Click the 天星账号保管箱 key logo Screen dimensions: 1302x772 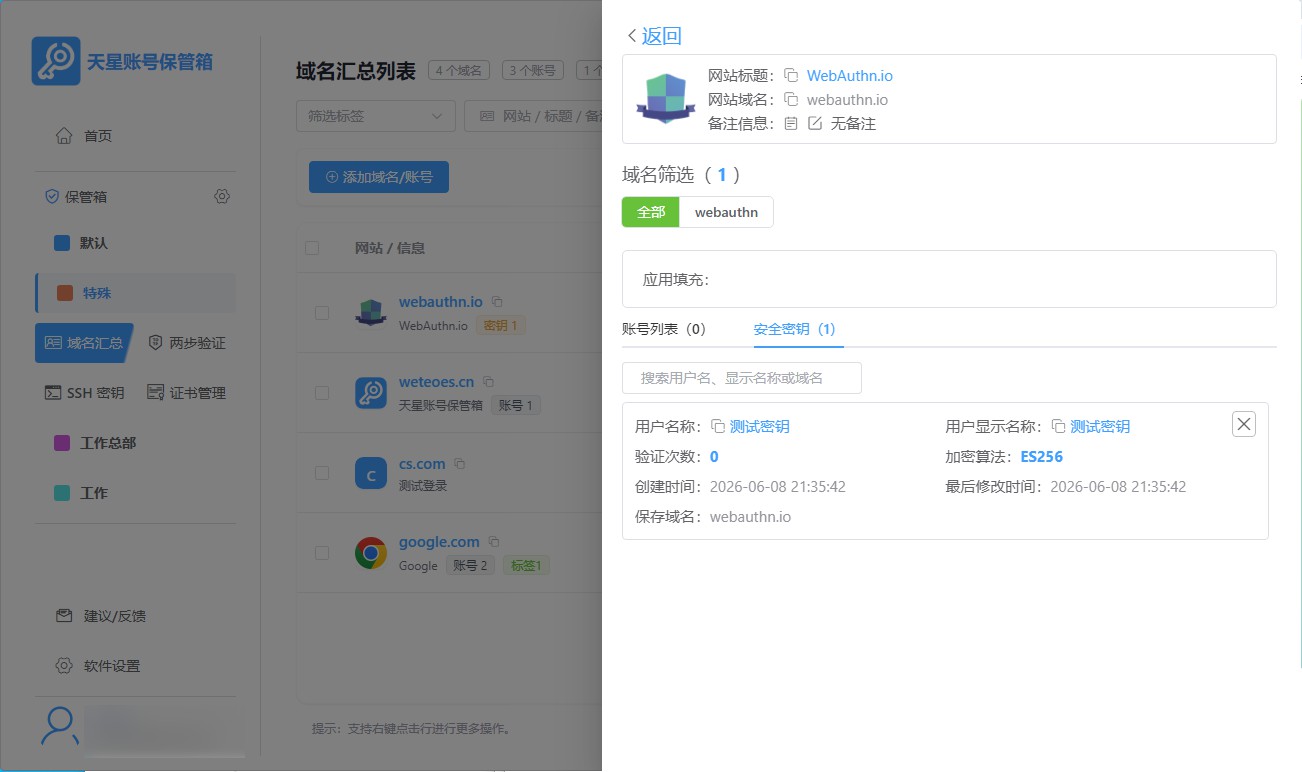(x=56, y=61)
